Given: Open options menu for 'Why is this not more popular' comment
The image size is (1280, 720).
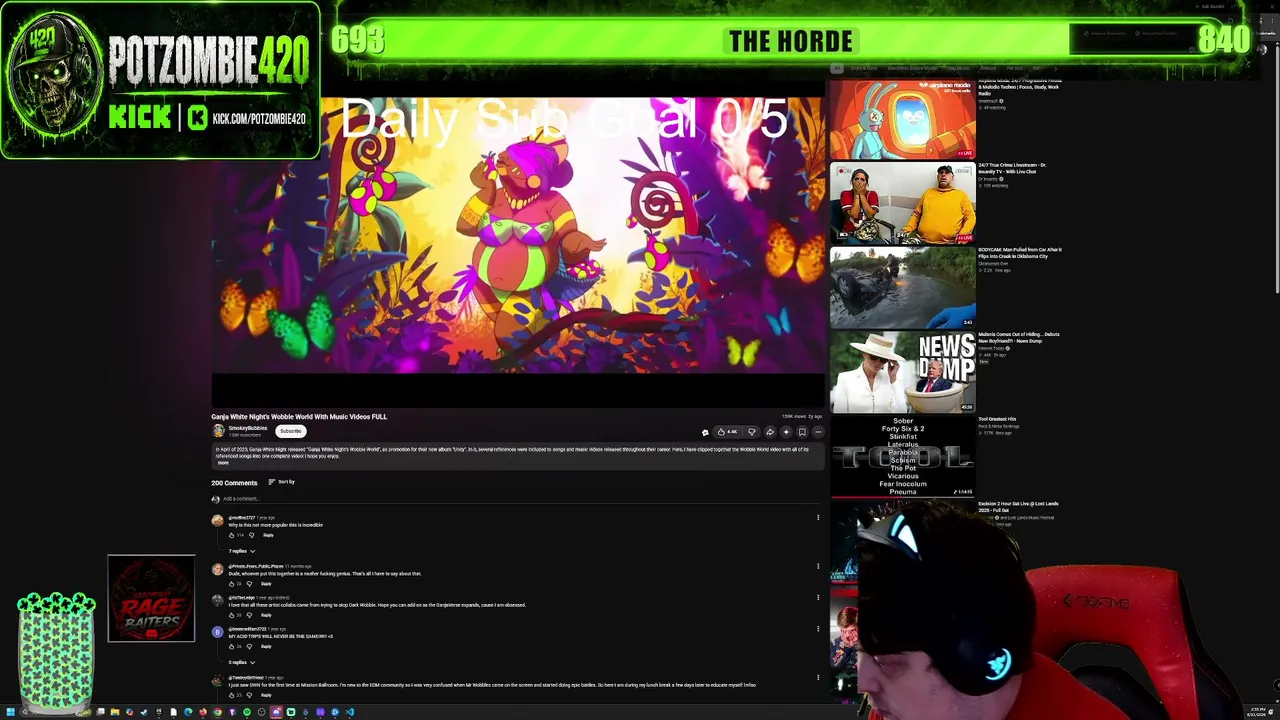Looking at the screenshot, I should pos(818,518).
